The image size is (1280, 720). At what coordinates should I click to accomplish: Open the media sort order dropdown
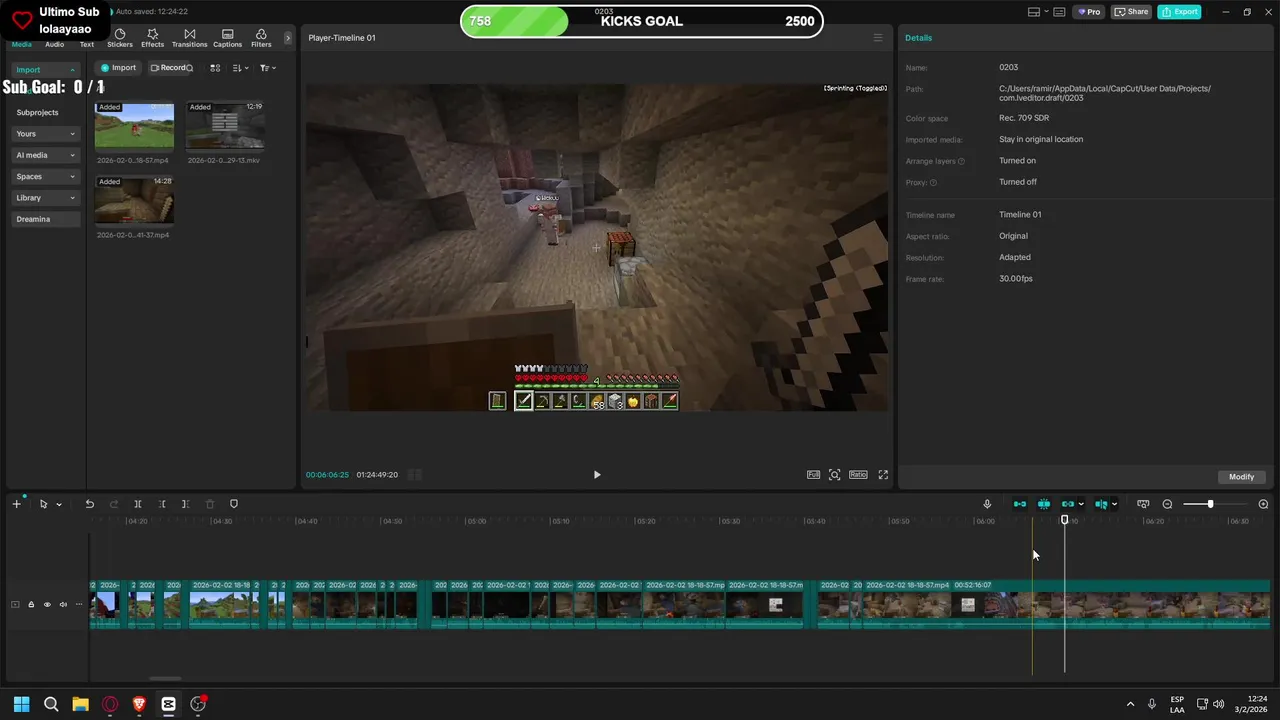point(241,68)
